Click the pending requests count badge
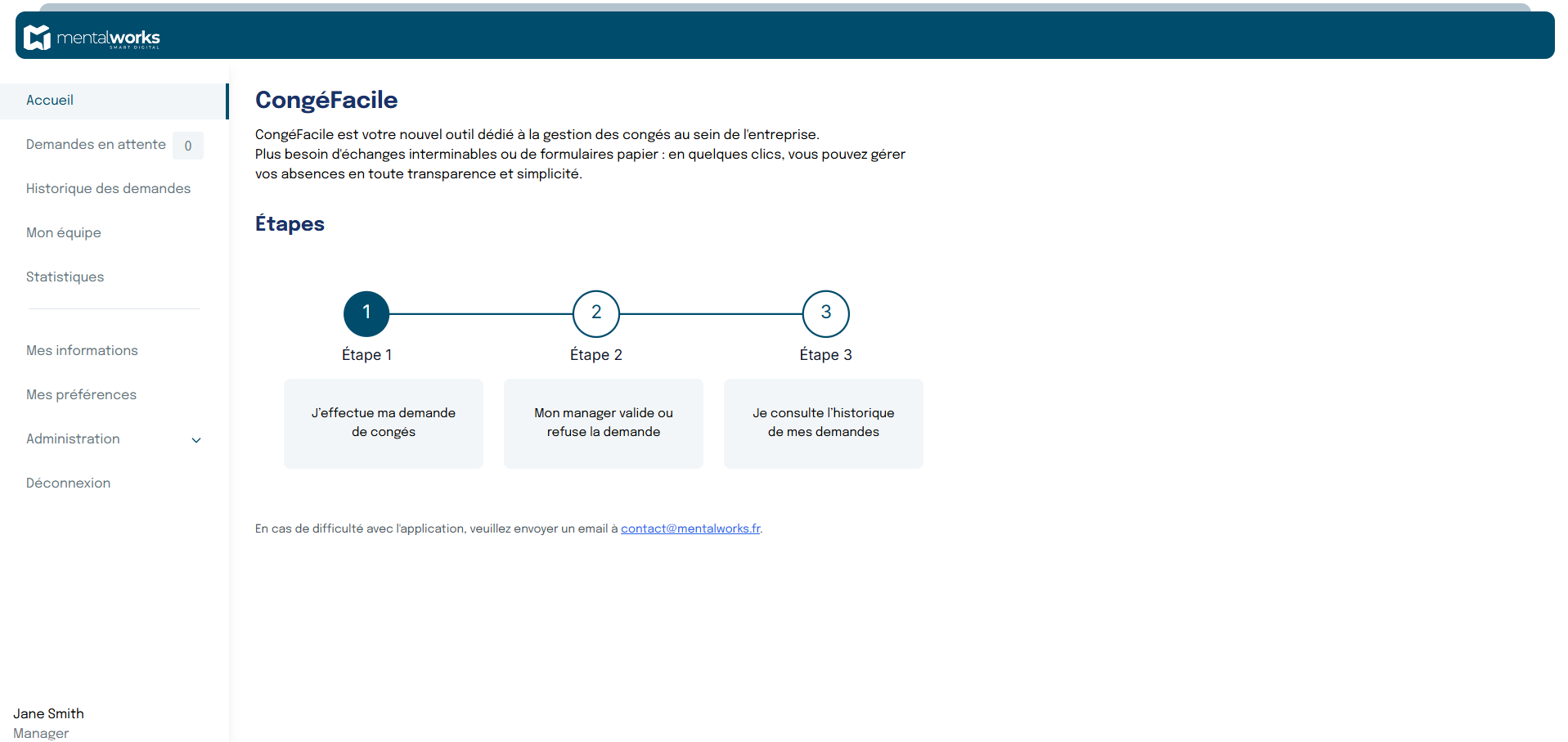This screenshot has width=1568, height=742. [x=188, y=146]
